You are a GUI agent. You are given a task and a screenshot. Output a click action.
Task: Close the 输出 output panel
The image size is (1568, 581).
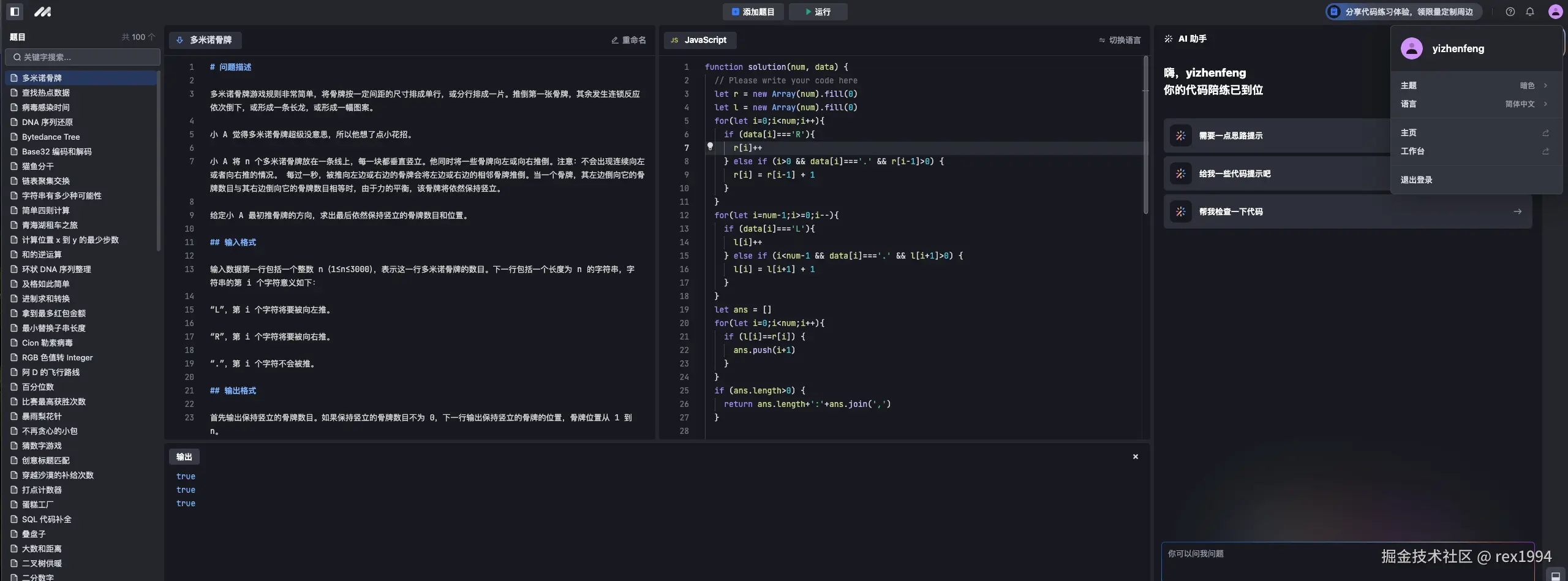pyautogui.click(x=1134, y=456)
